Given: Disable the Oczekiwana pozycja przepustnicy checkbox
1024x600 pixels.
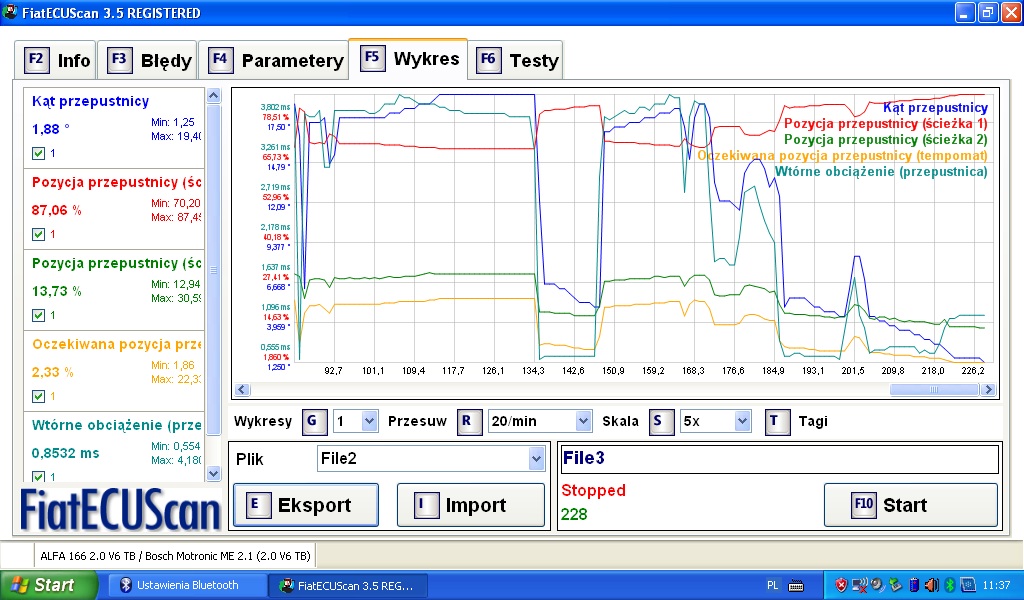Looking at the screenshot, I should point(39,396).
